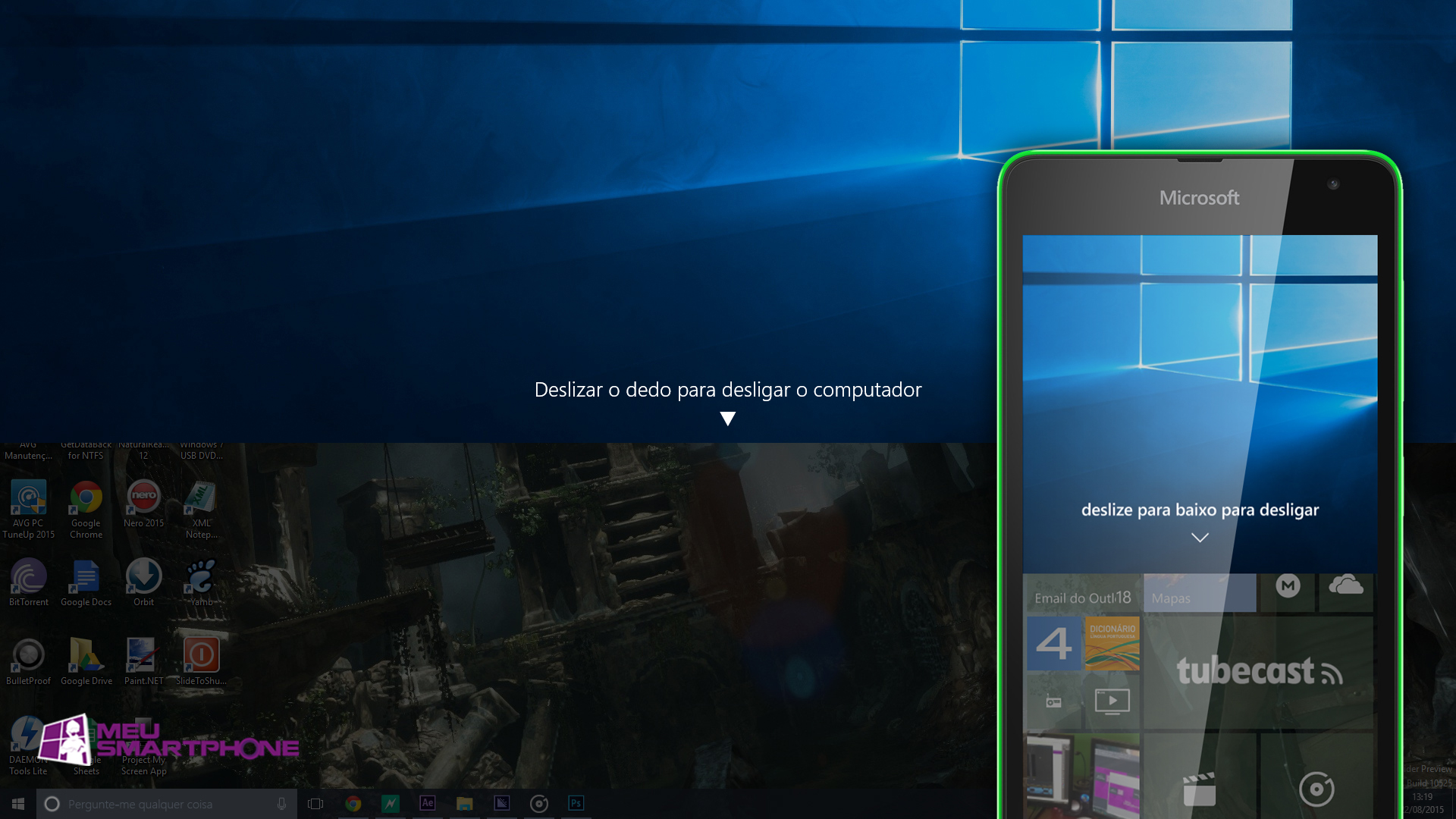Tap the FM radio tile on the phone
1456x819 pixels.
click(1054, 701)
